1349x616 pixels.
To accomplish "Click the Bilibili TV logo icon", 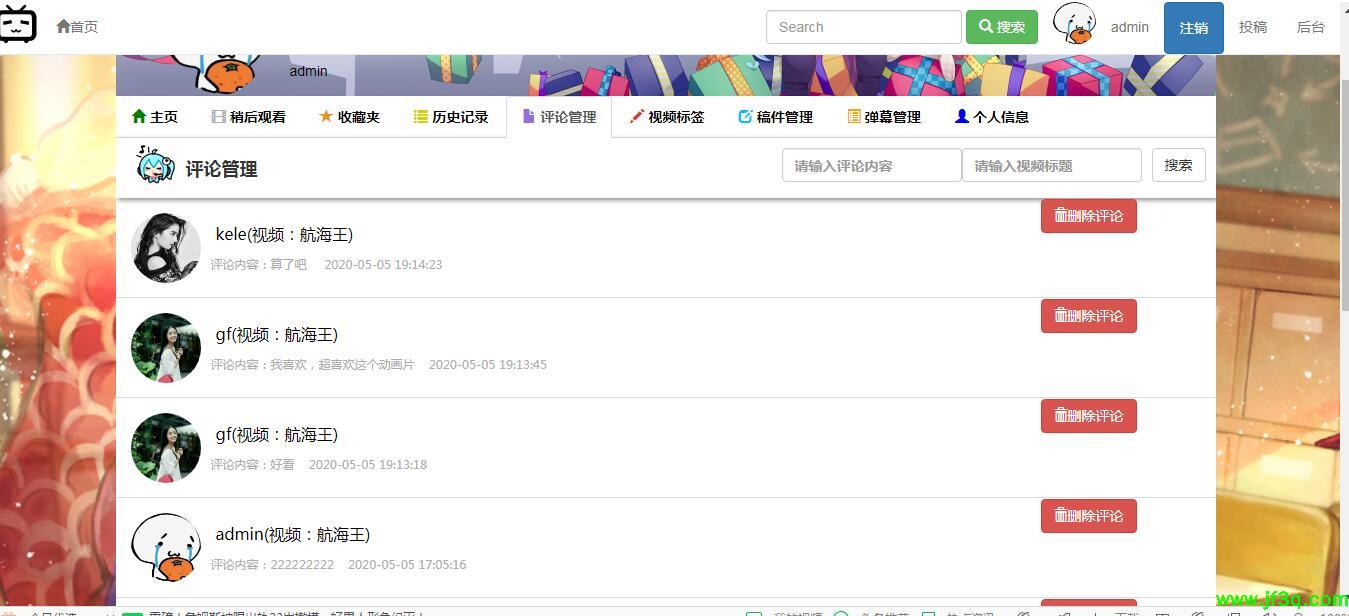I will pyautogui.click(x=18, y=25).
